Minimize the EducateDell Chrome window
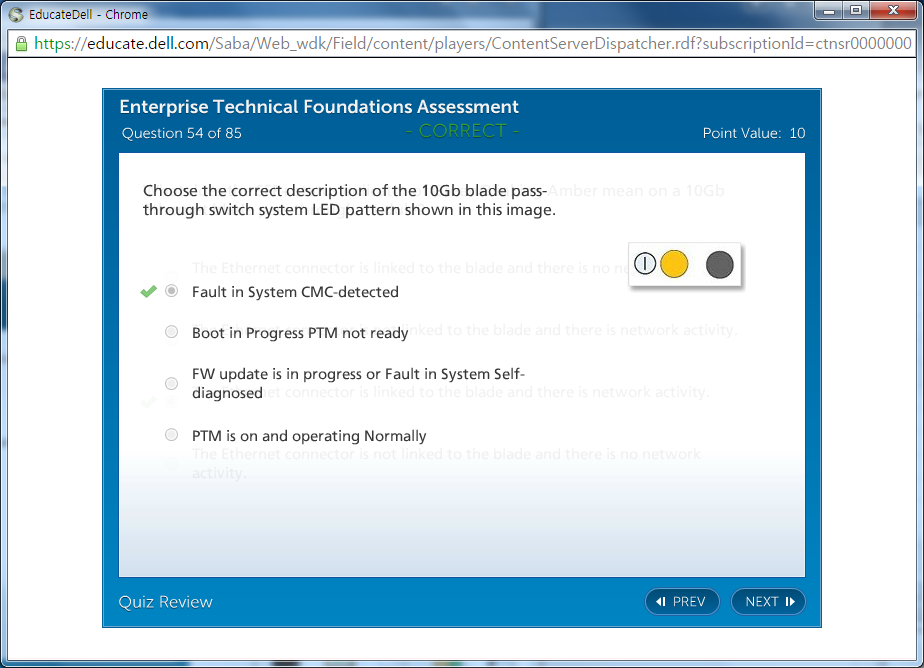Viewport: 924px width, 668px height. tap(829, 11)
